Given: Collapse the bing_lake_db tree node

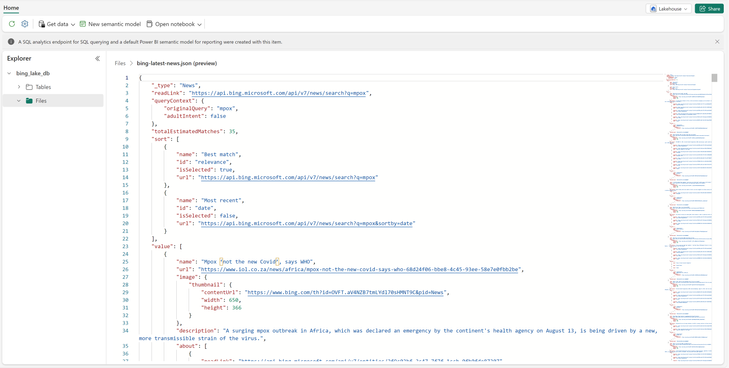Looking at the screenshot, I should (9, 73).
